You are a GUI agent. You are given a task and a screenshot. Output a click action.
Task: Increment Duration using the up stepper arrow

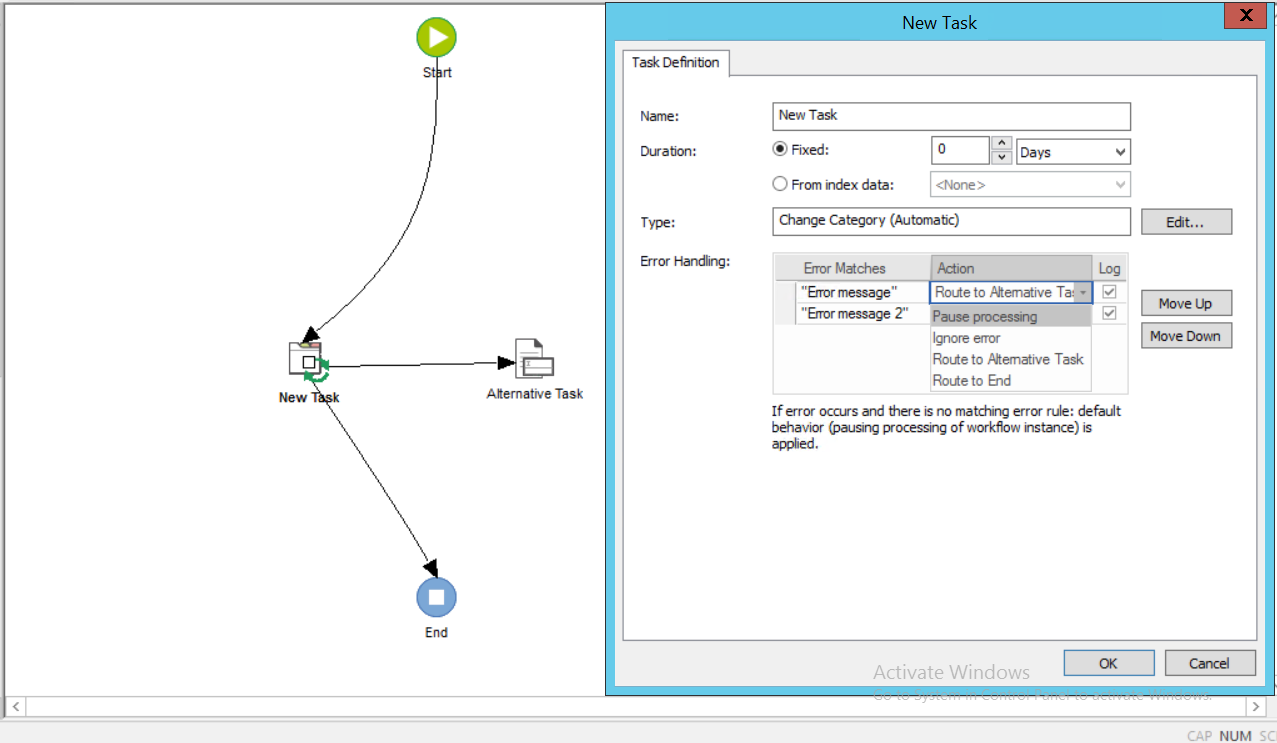pyautogui.click(x=1001, y=144)
